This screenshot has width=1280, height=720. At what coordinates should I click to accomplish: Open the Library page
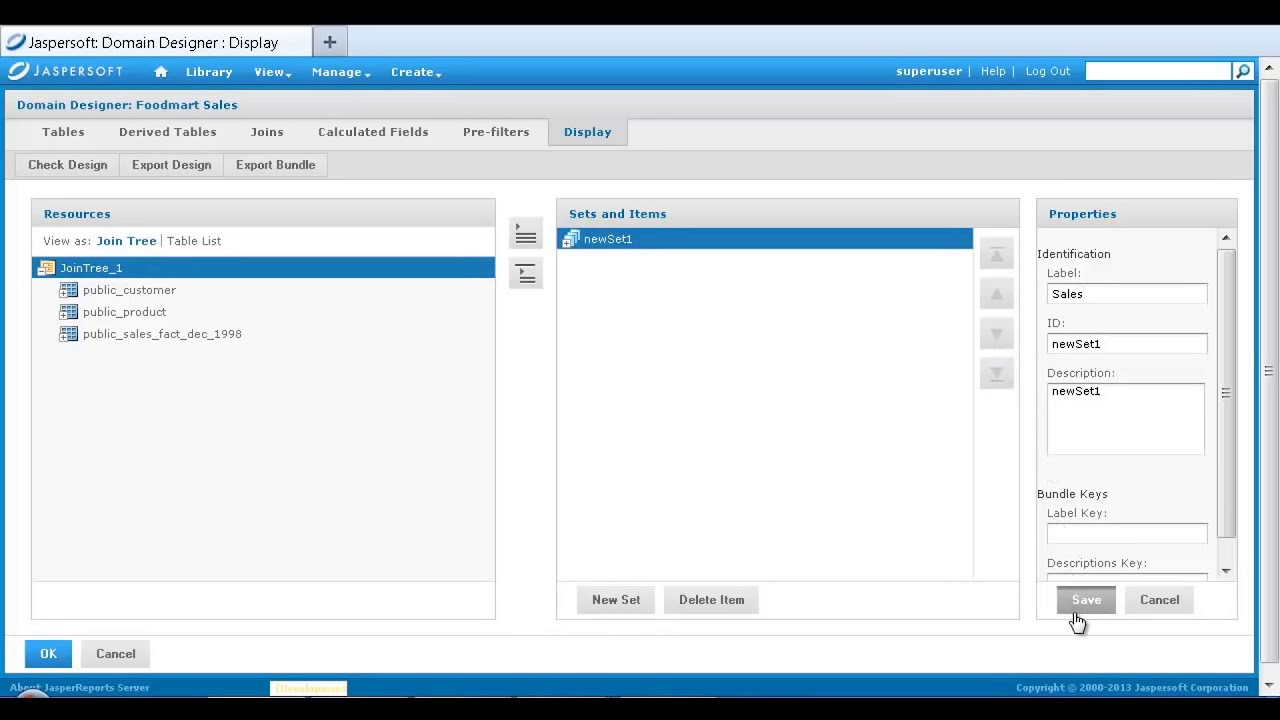pyautogui.click(x=209, y=72)
